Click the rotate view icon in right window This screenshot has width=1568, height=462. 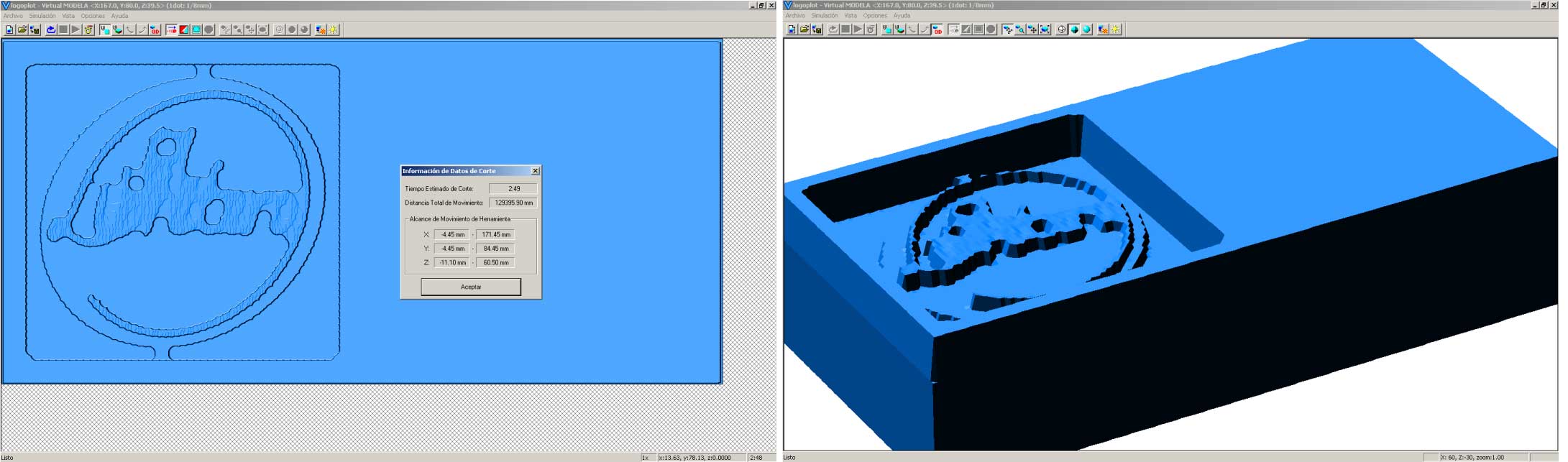1007,29
